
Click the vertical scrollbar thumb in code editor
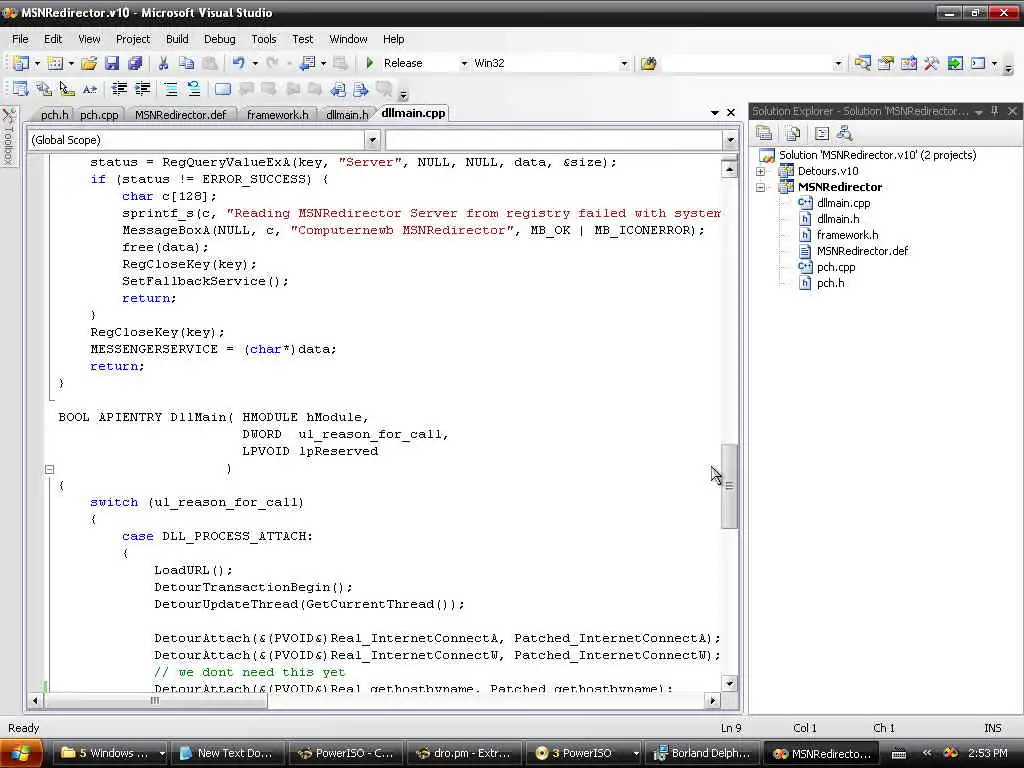[729, 485]
